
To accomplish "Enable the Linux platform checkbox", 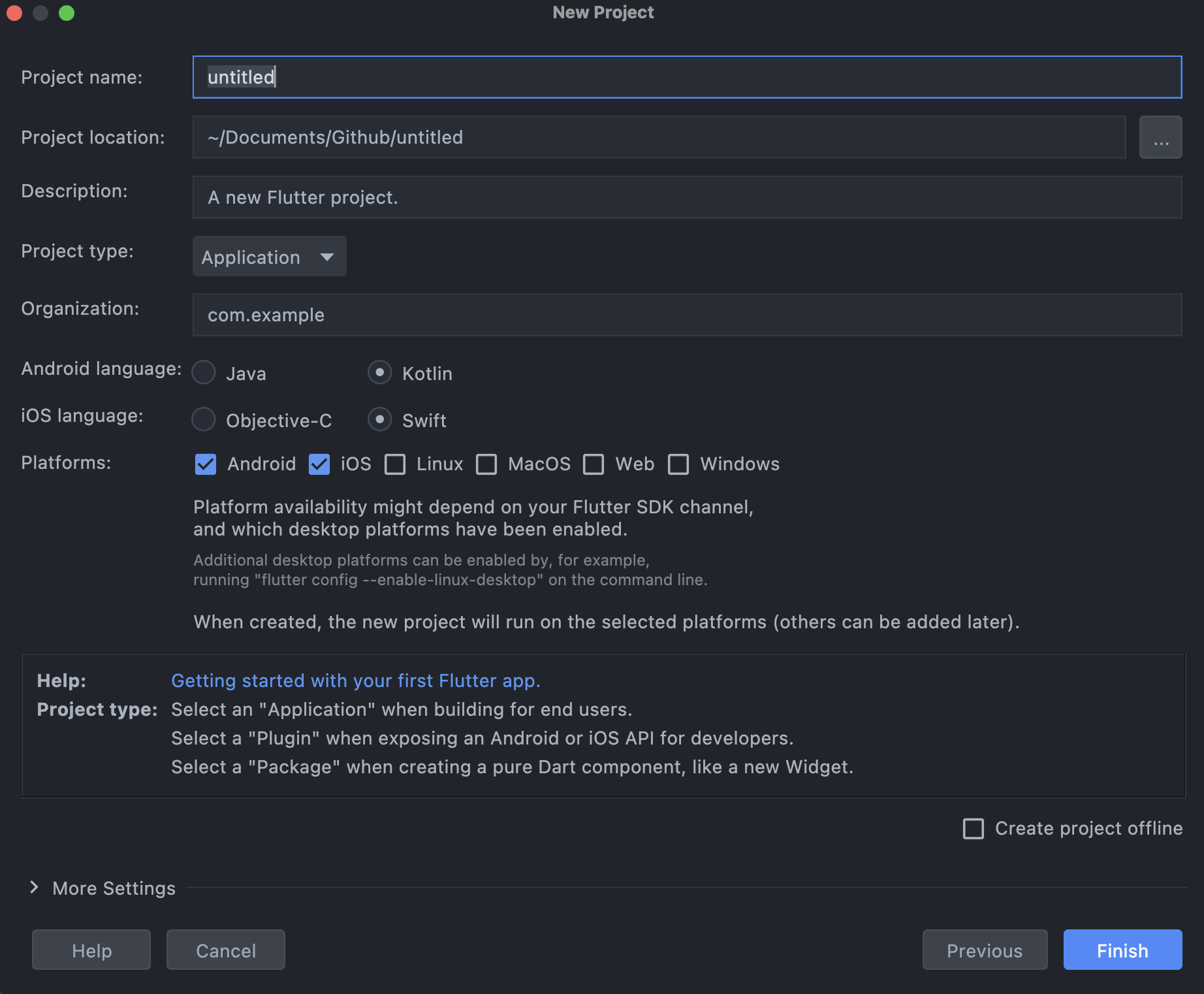I will point(395,464).
